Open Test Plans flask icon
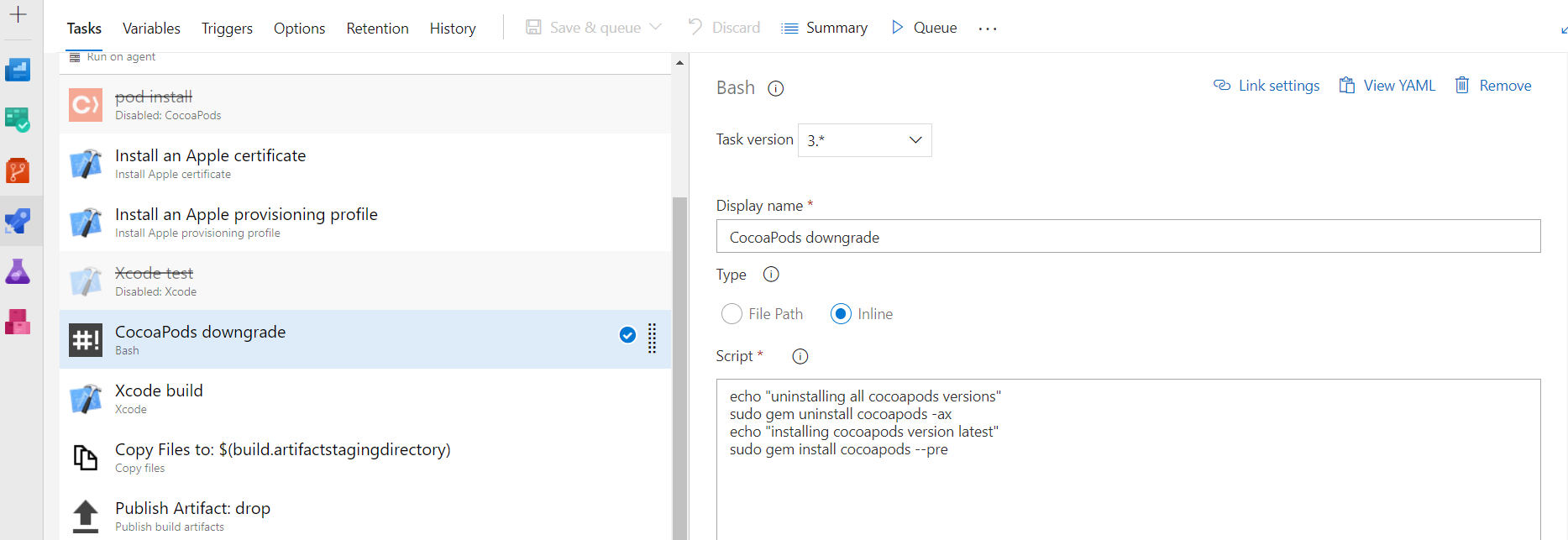The image size is (1568, 540). pos(18,272)
